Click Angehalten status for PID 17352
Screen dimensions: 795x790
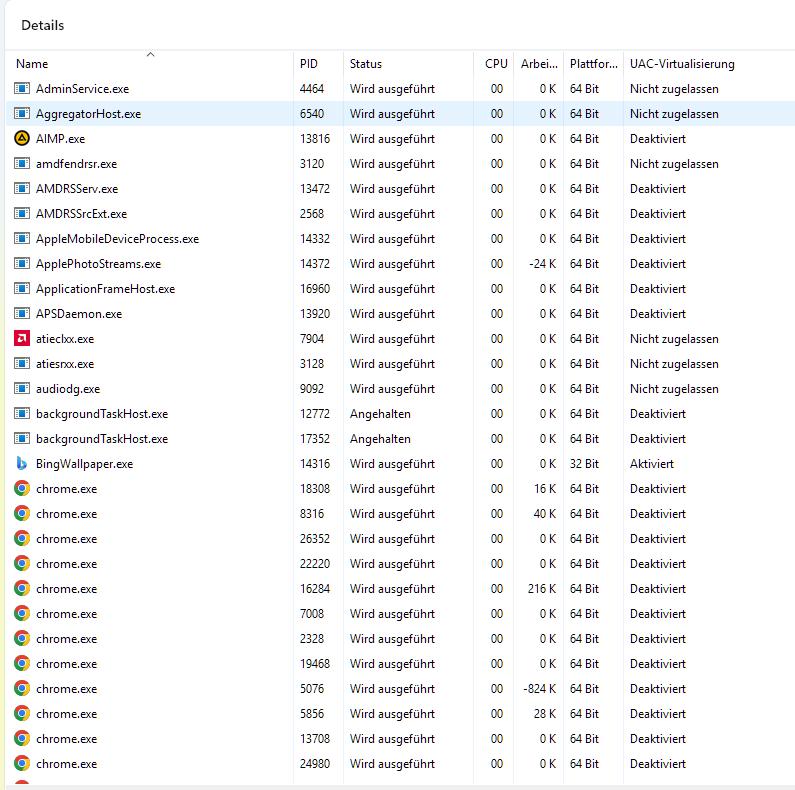point(380,439)
